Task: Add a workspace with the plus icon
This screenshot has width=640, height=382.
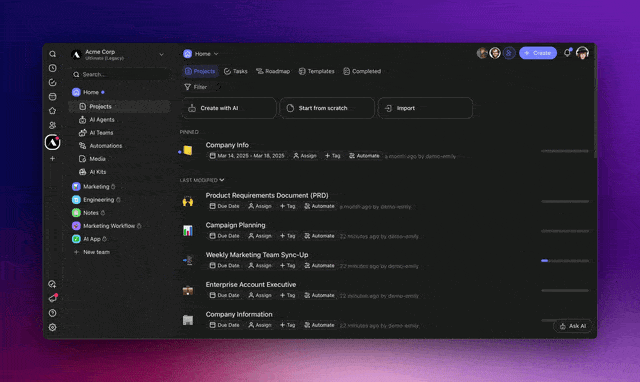Action: (53, 158)
